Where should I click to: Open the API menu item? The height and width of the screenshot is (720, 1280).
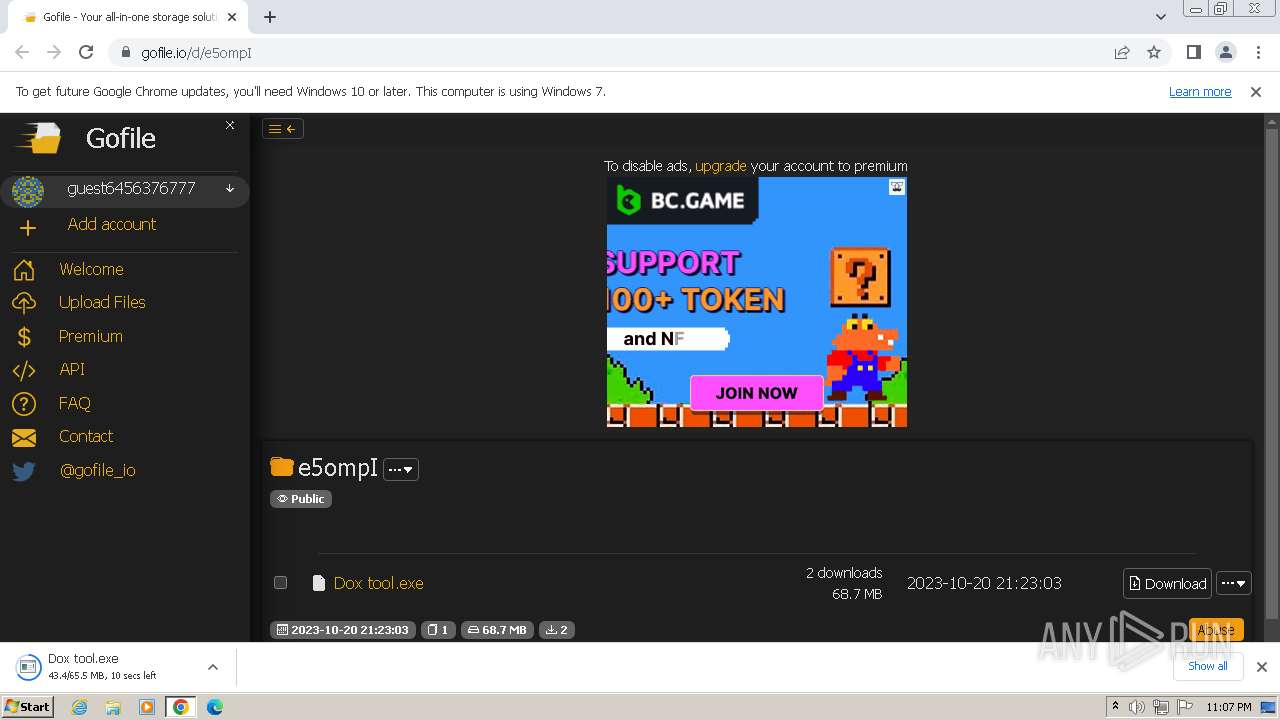(72, 369)
